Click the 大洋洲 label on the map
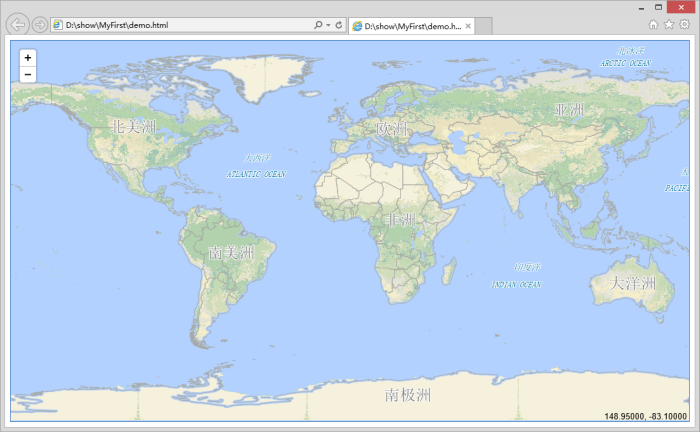The width and height of the screenshot is (700, 432). [633, 283]
